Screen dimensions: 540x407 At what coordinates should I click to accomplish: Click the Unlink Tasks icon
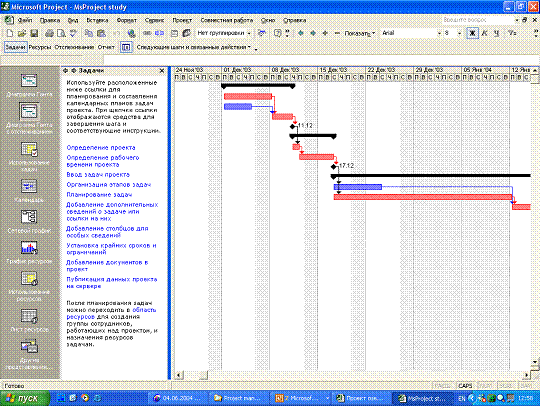(159, 33)
